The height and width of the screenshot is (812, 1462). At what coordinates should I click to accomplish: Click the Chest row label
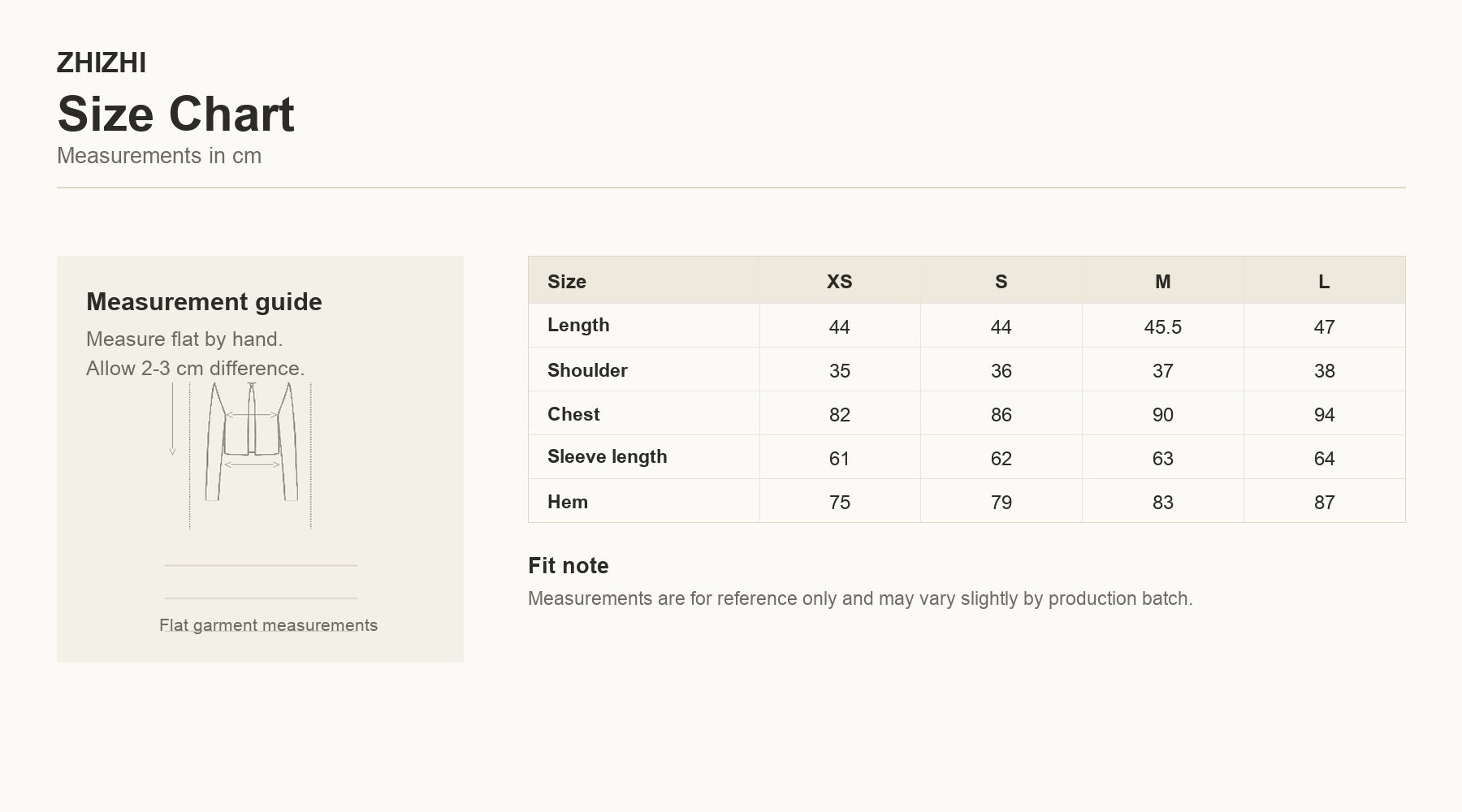[573, 414]
